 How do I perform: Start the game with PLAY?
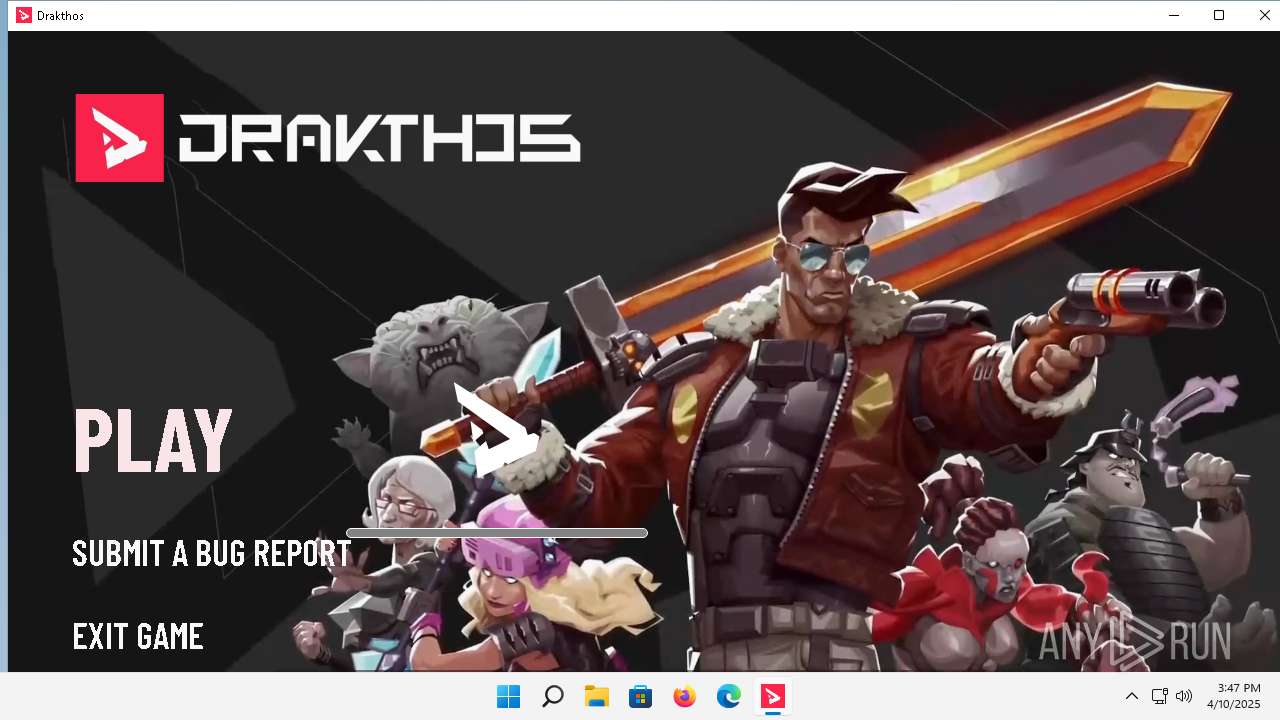[153, 439]
